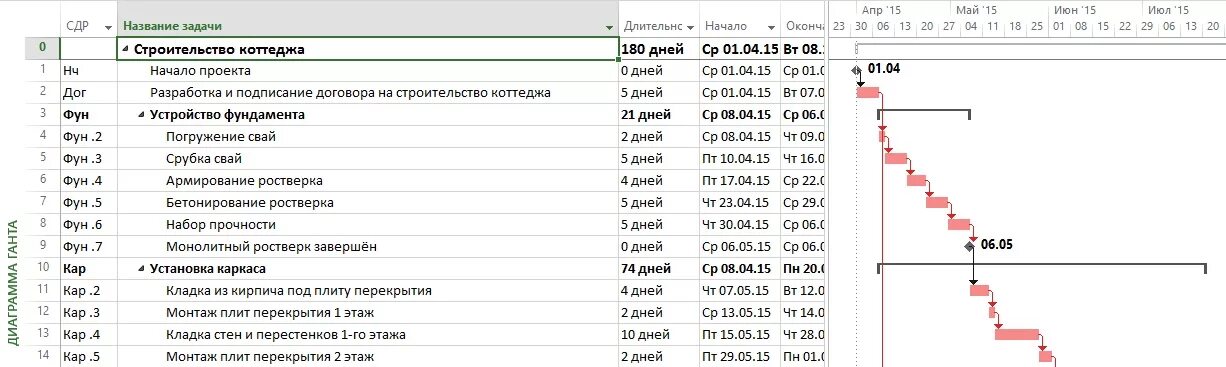Click the Установка каркаса summary bar in the chart
1226x367 pixels.
(x=1042, y=266)
